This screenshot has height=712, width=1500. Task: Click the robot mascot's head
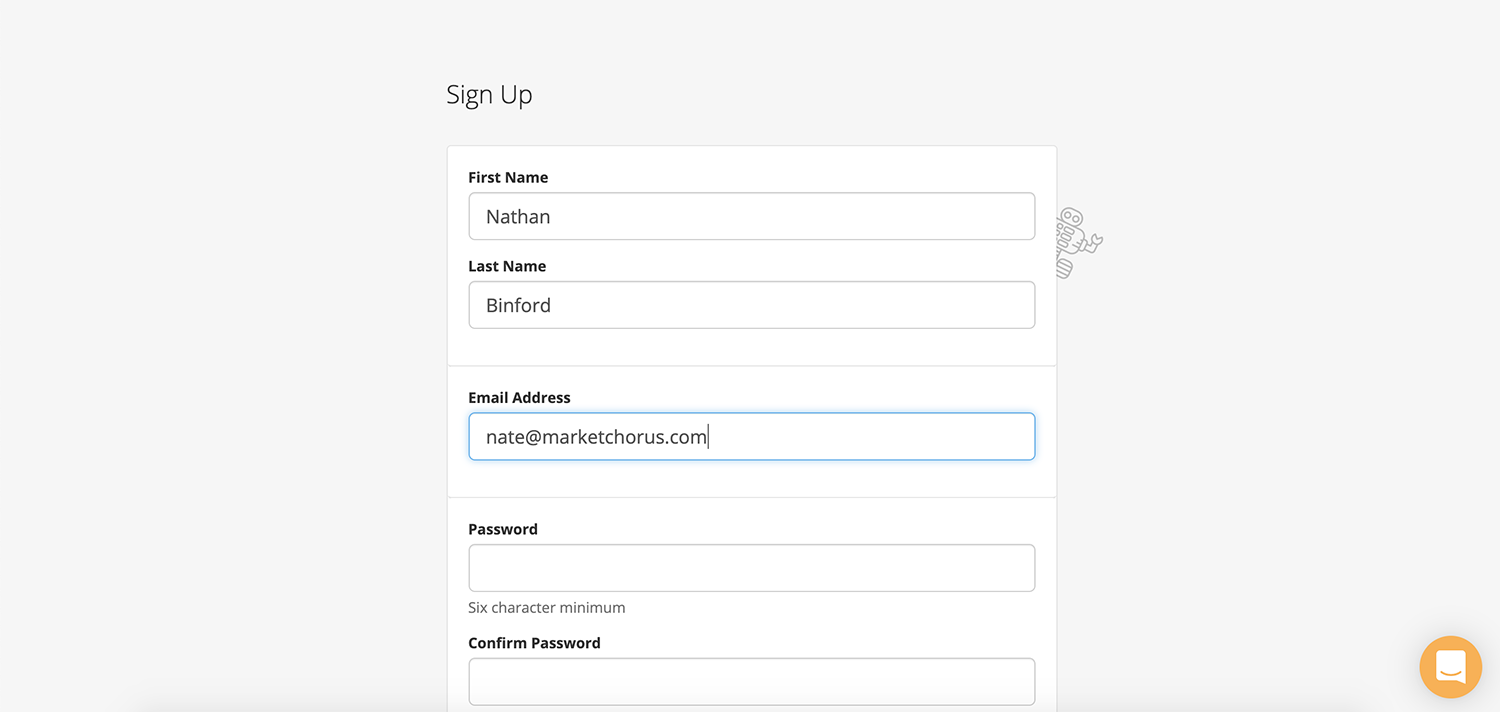(1071, 217)
